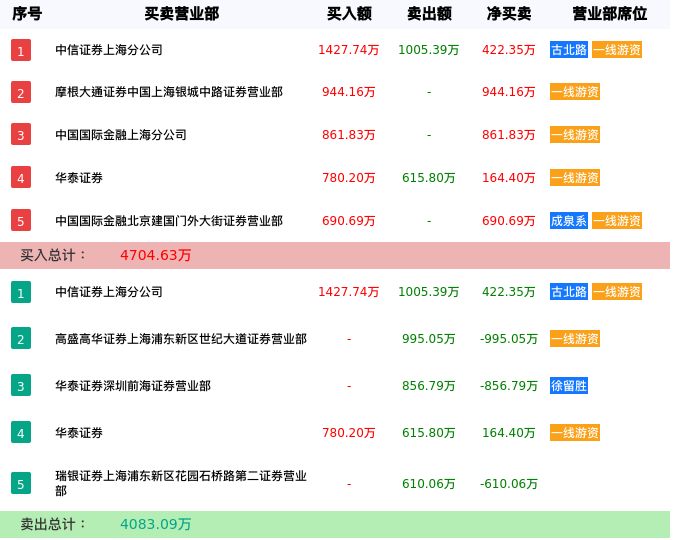Screen dimensions: 676x540
Task: Click green rank badge number 1
Action: tap(21, 292)
